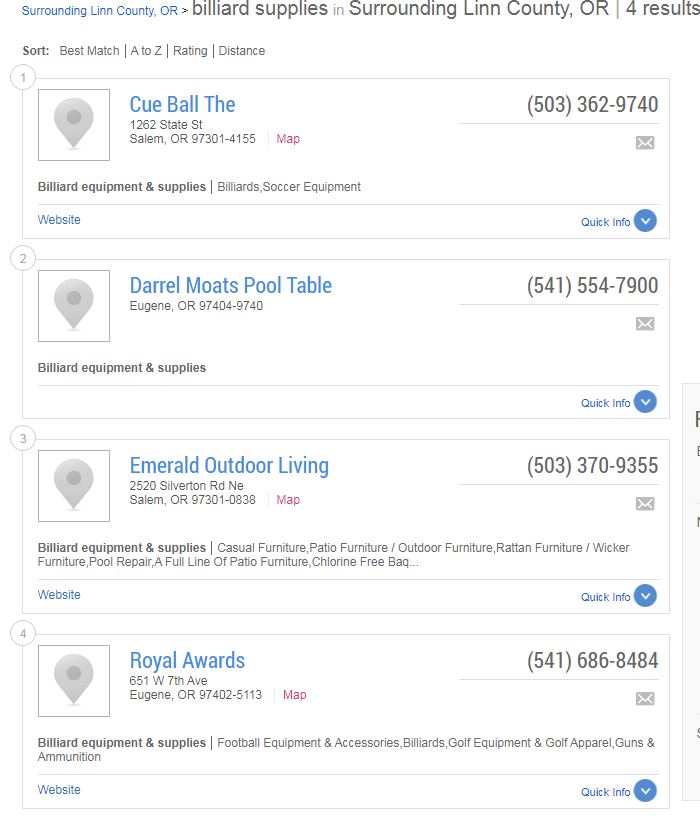This screenshot has height=831, width=700.
Task: Open the map pin thumbnail for Emerald Outdoor Living
Action: tap(74, 486)
